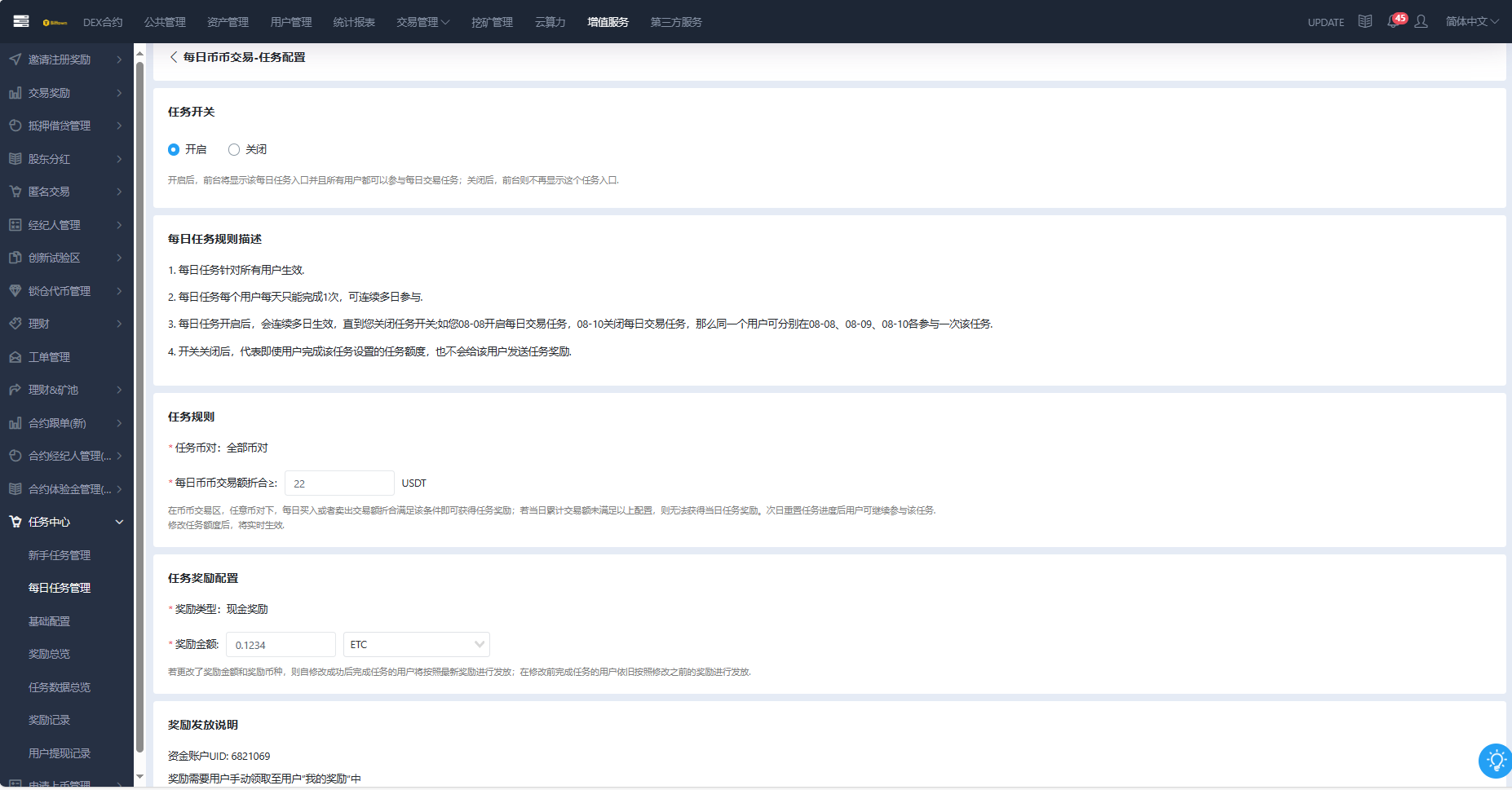The height and width of the screenshot is (790, 1512).
Task: Open the DEX合约 top menu
Action: coord(103,22)
